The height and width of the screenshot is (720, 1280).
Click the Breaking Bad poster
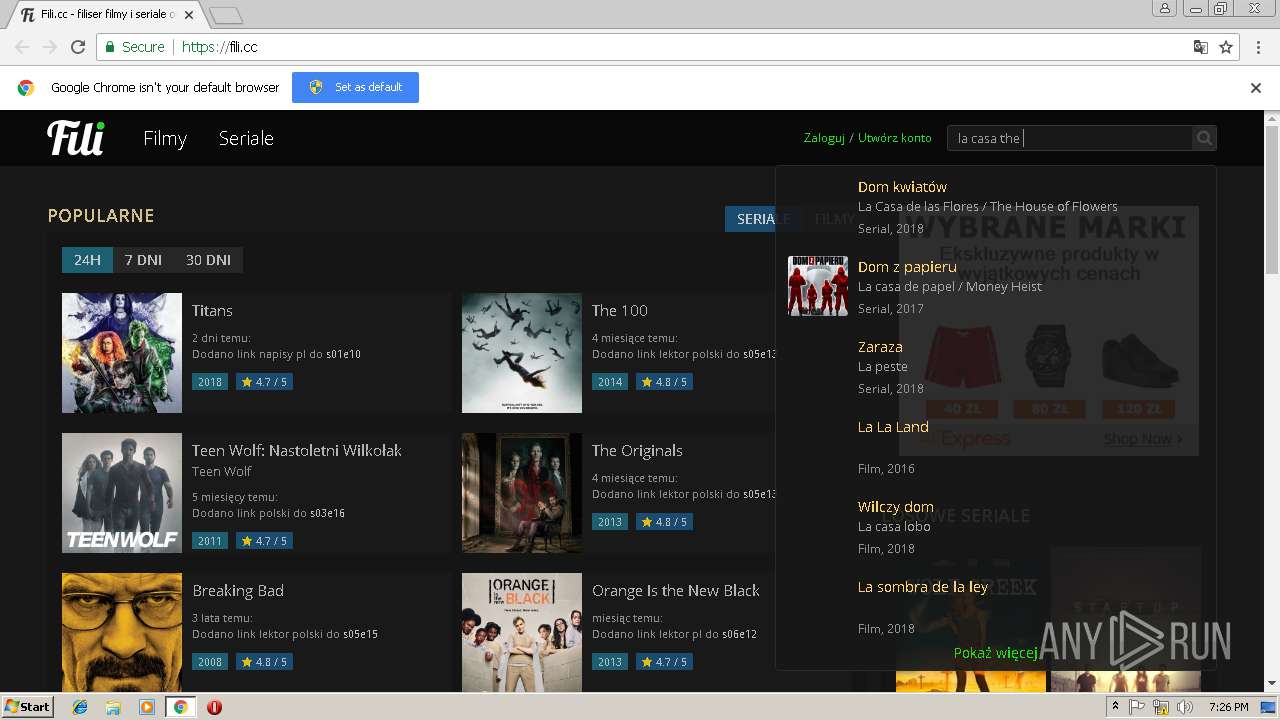(x=122, y=632)
